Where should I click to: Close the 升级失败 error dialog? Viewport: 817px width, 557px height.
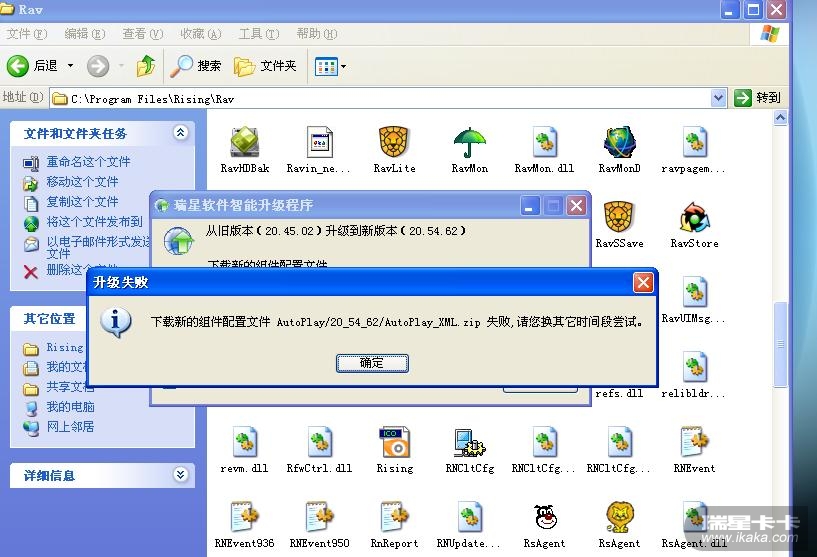(643, 283)
